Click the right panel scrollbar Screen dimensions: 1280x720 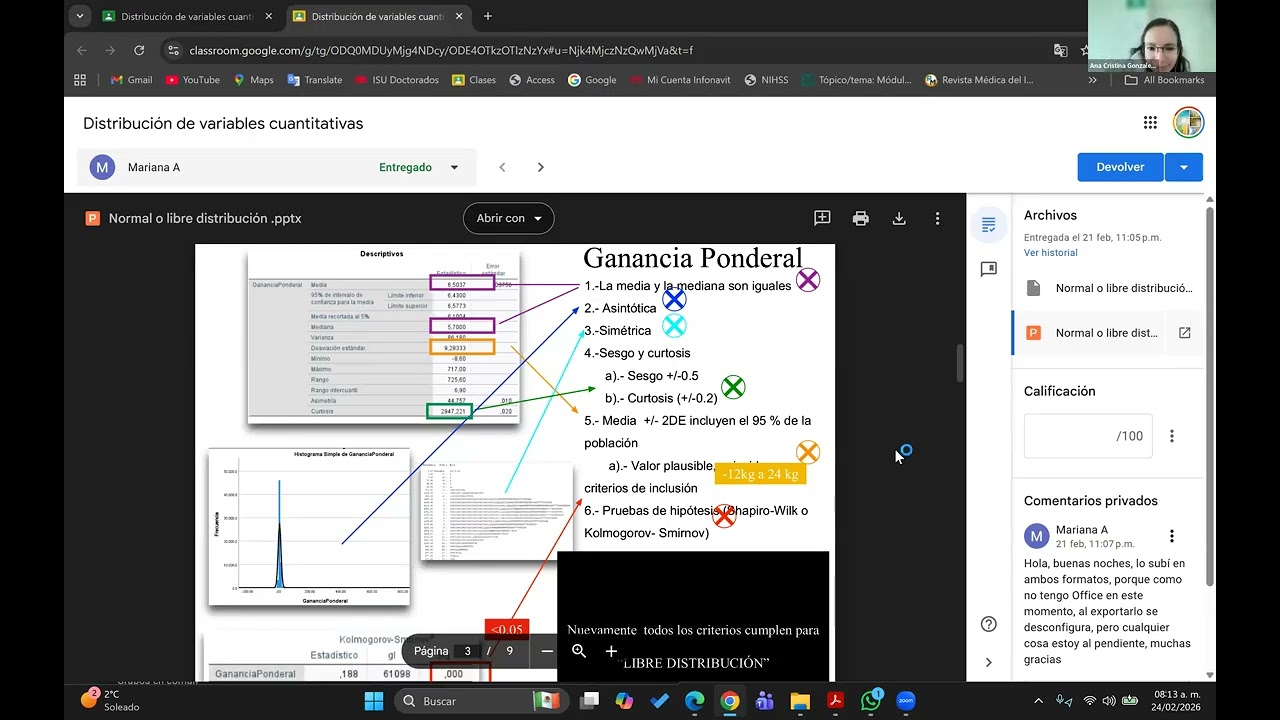1210,396
